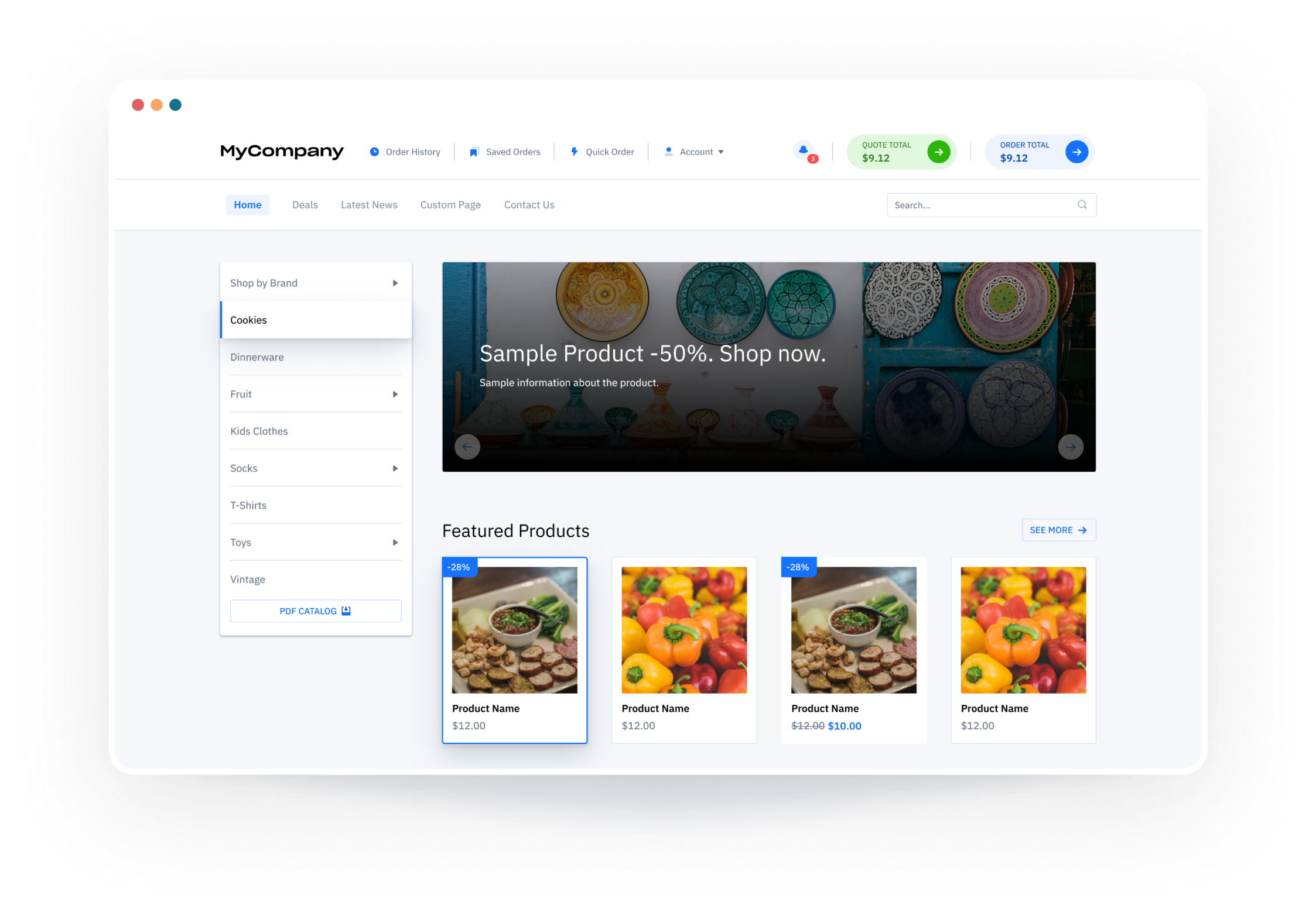Screen dimensions: 1316x912
Task: Open the product image priced $10.00
Action: [x=854, y=630]
